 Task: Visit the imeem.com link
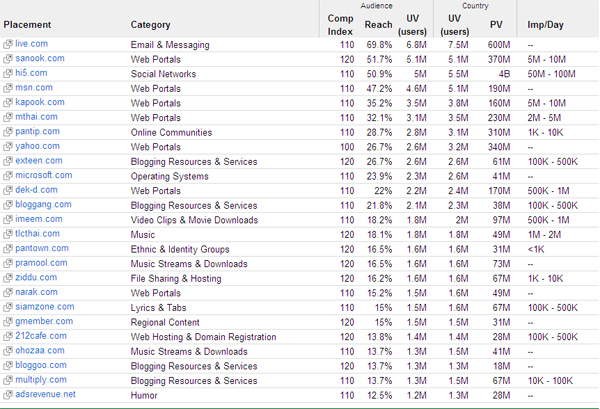[39, 219]
